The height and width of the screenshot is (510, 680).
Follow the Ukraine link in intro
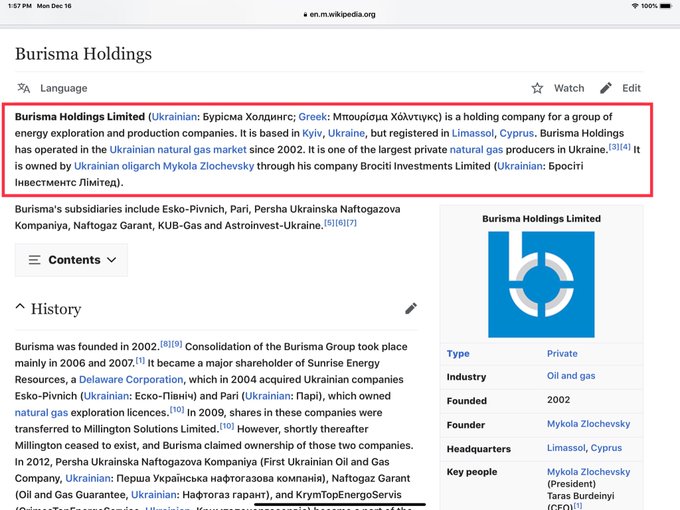click(346, 133)
